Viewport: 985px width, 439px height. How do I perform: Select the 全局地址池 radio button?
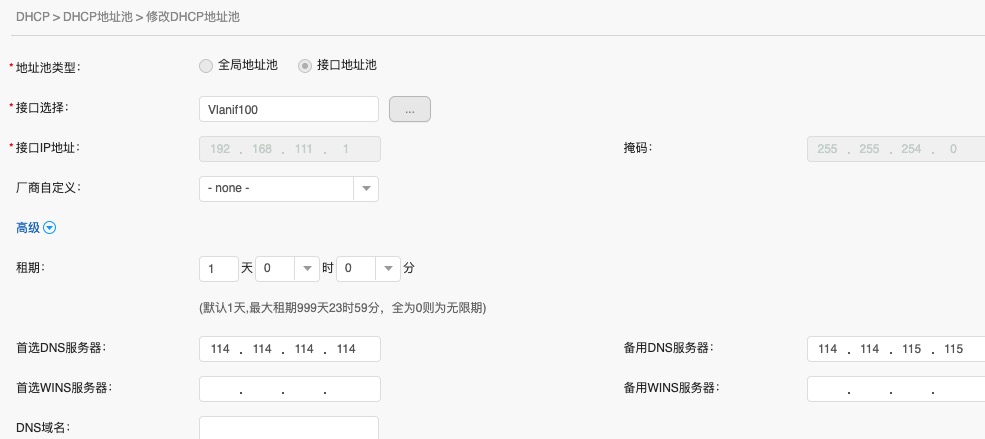(206, 66)
